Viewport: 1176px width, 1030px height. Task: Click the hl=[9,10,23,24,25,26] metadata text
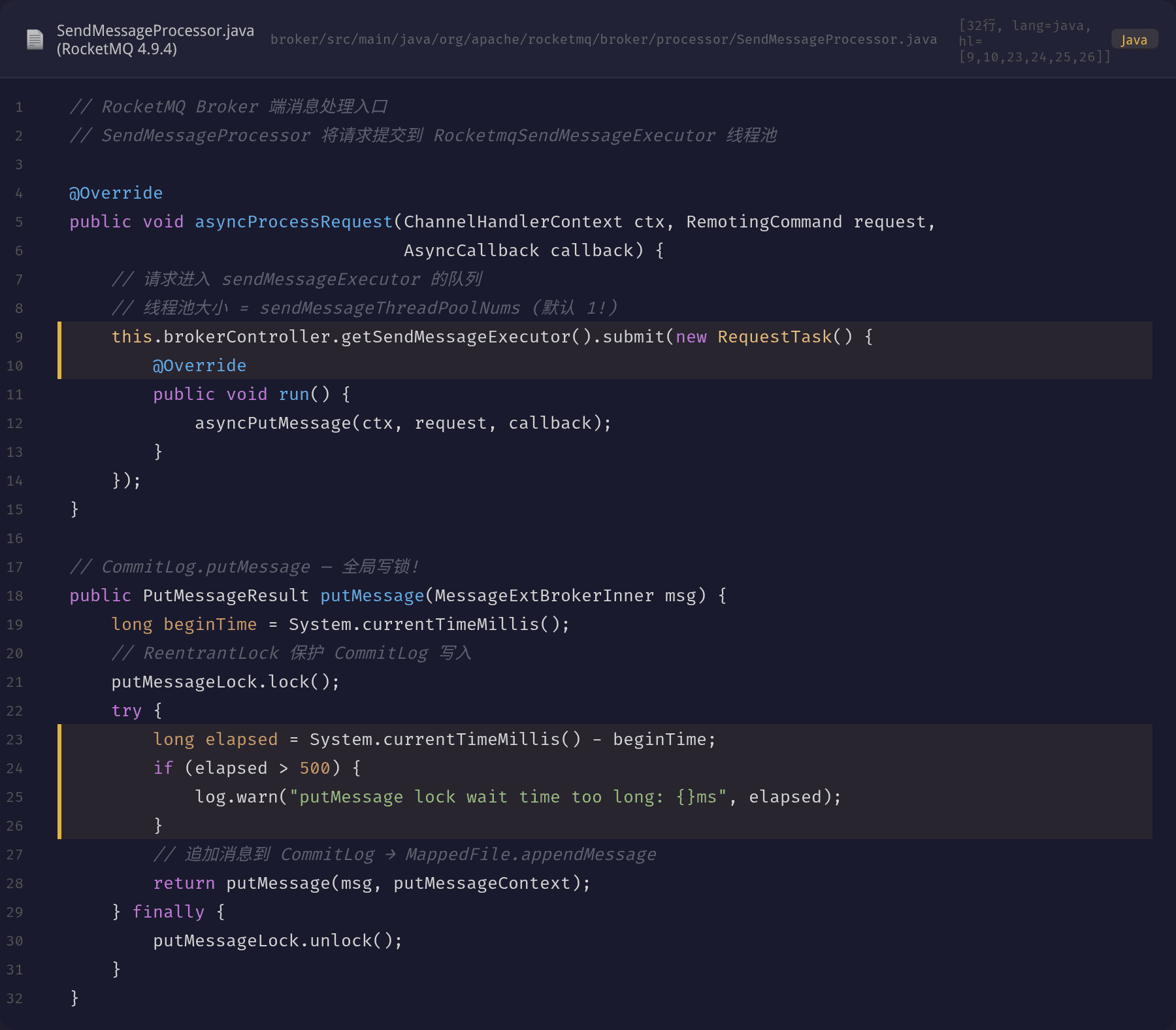point(1035,49)
